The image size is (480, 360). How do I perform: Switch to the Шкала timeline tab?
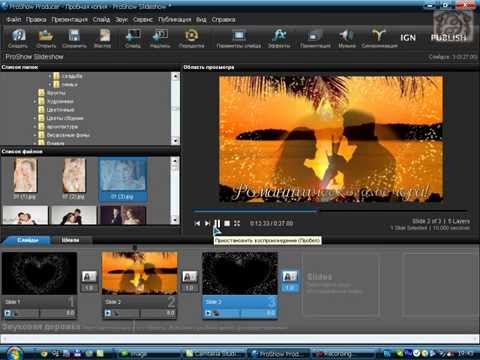coord(70,240)
